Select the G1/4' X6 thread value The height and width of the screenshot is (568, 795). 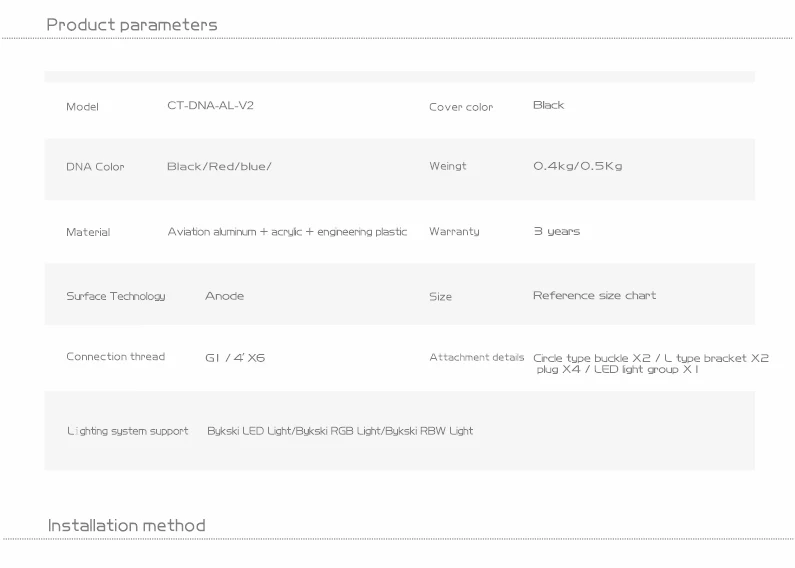(235, 358)
